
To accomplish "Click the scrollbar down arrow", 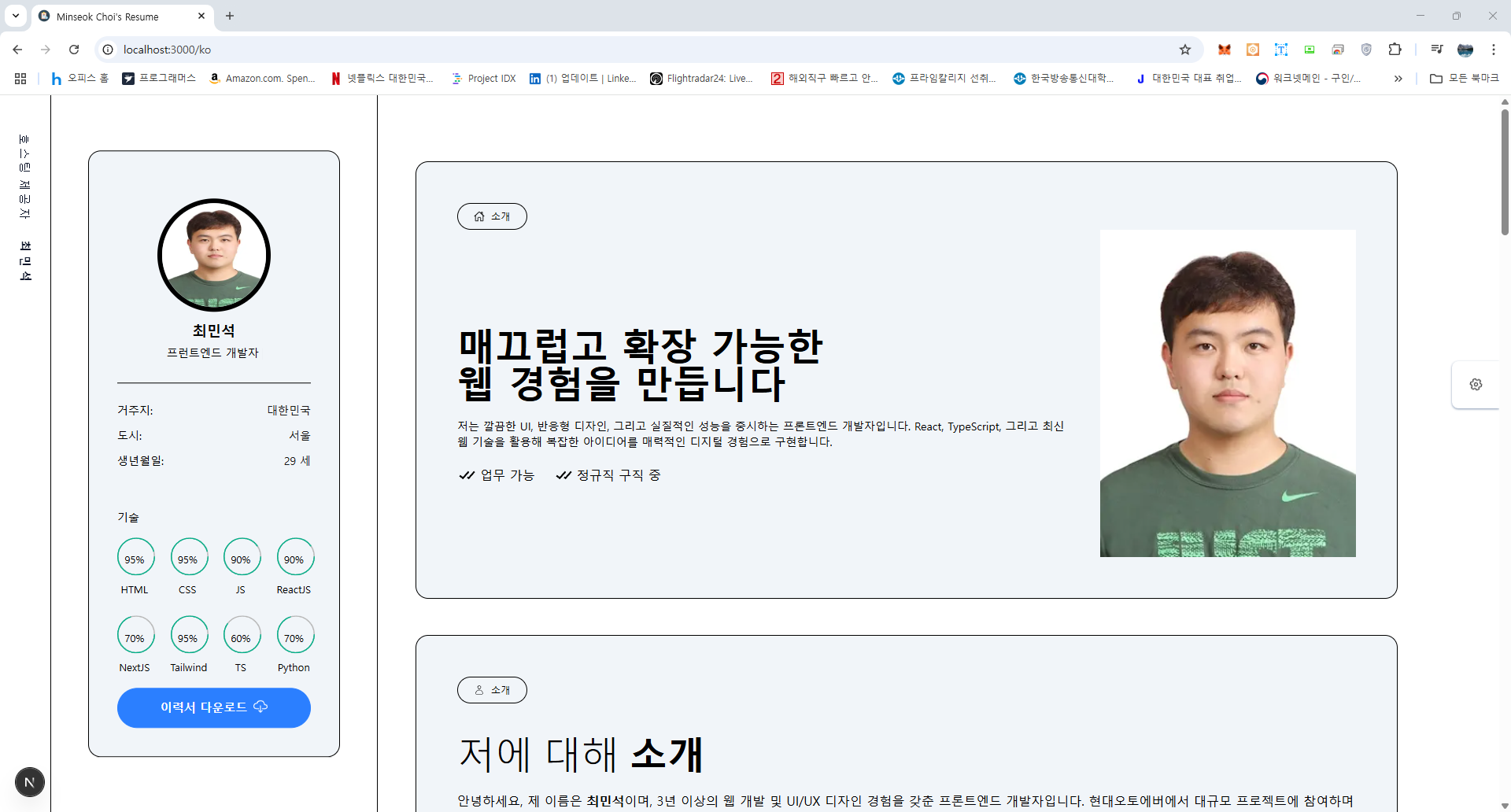I will (x=1505, y=806).
